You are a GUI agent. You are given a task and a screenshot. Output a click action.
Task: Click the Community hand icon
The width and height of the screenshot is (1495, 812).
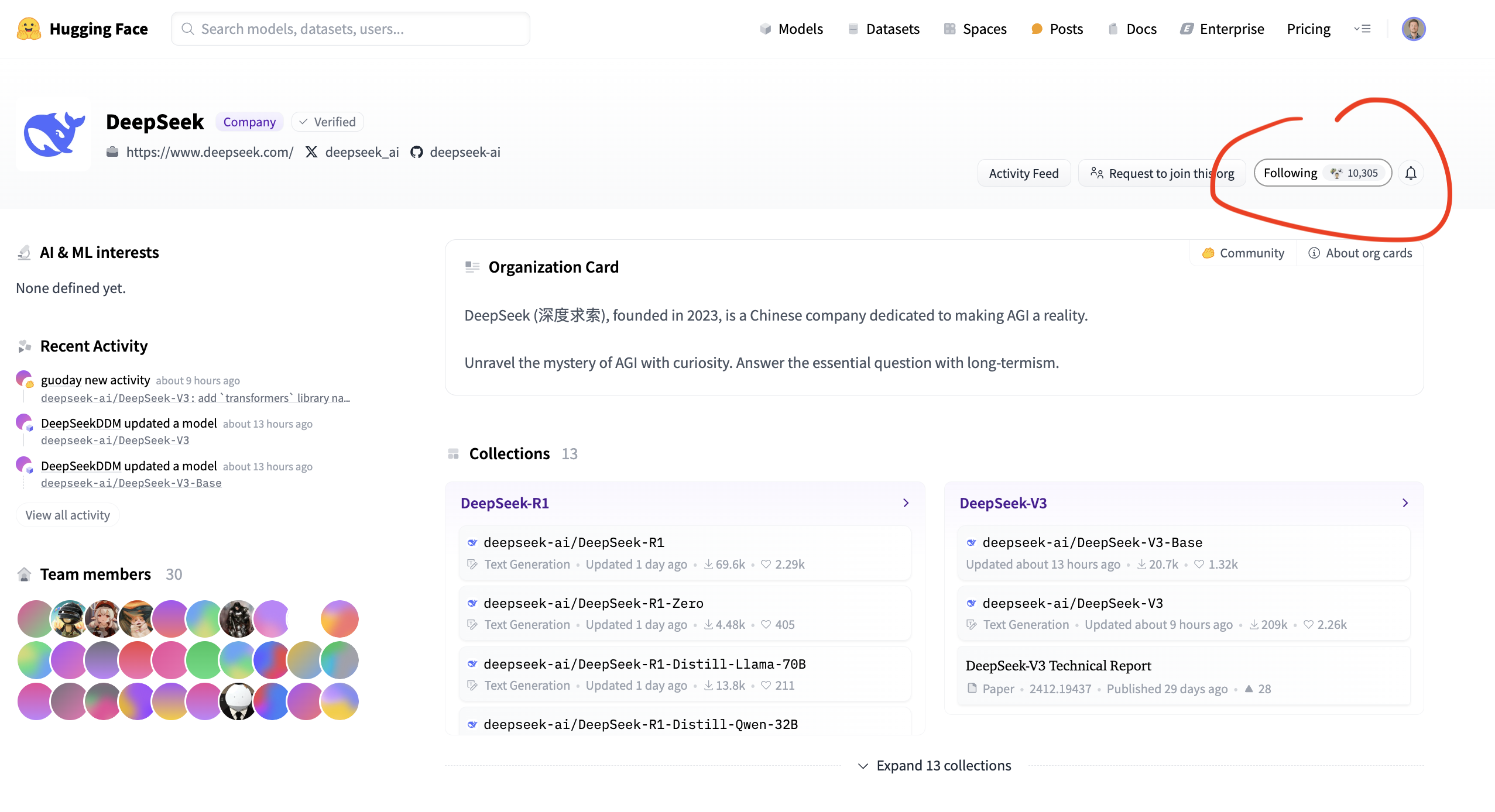point(1208,253)
